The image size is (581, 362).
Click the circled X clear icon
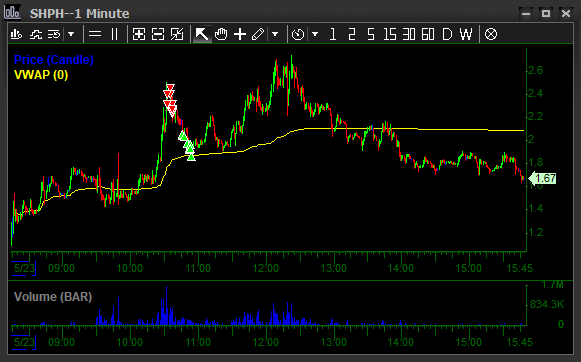coord(491,34)
